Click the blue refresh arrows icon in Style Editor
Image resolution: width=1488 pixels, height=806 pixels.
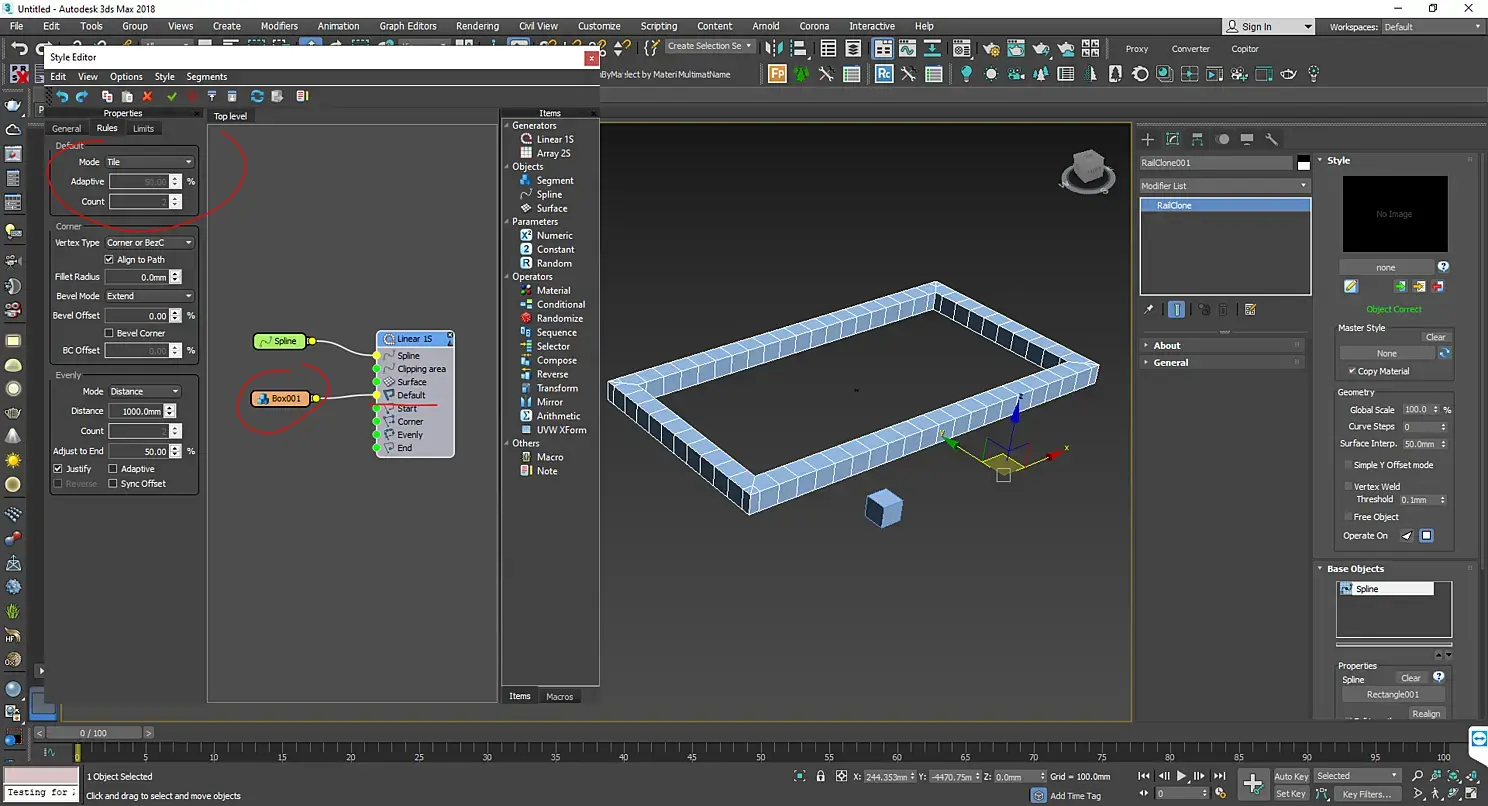pyautogui.click(x=257, y=96)
